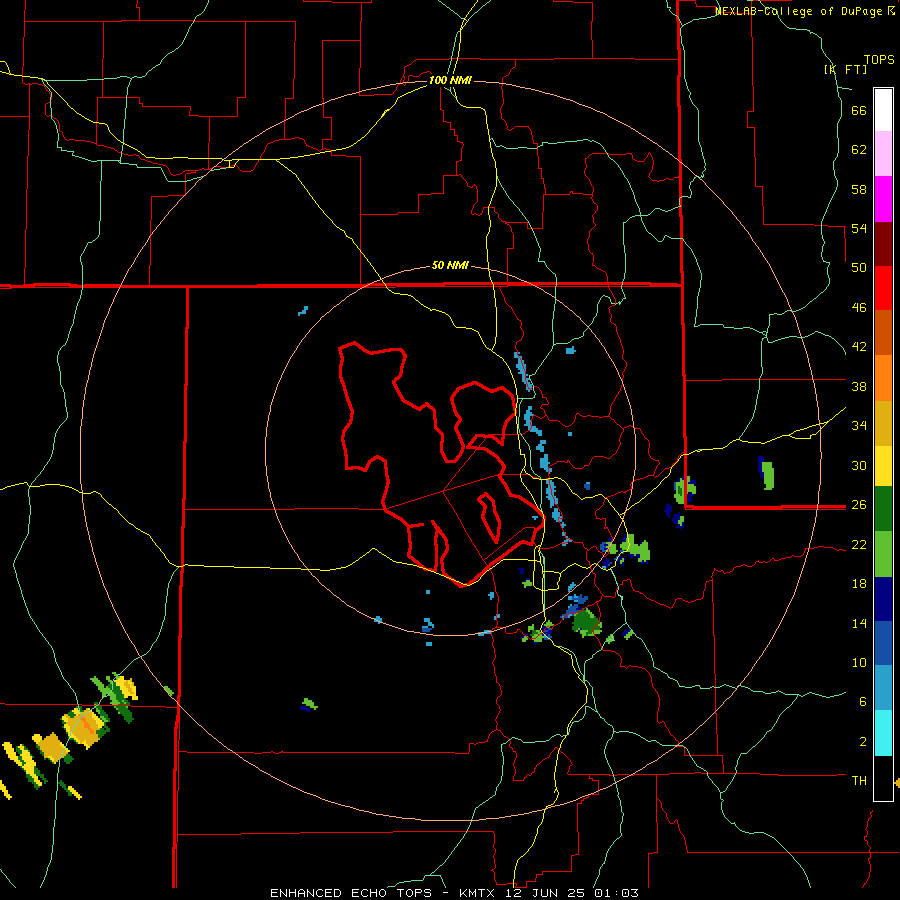Click the navy 14-18 legend swatch

click(883, 599)
